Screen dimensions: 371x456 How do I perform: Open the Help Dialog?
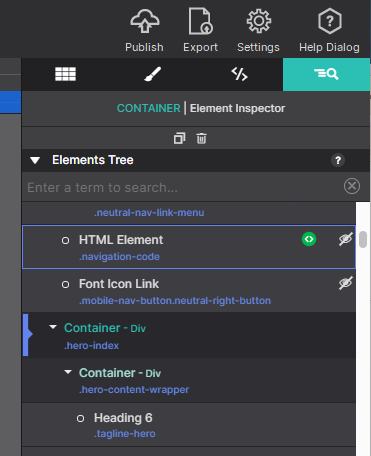pos(329,30)
